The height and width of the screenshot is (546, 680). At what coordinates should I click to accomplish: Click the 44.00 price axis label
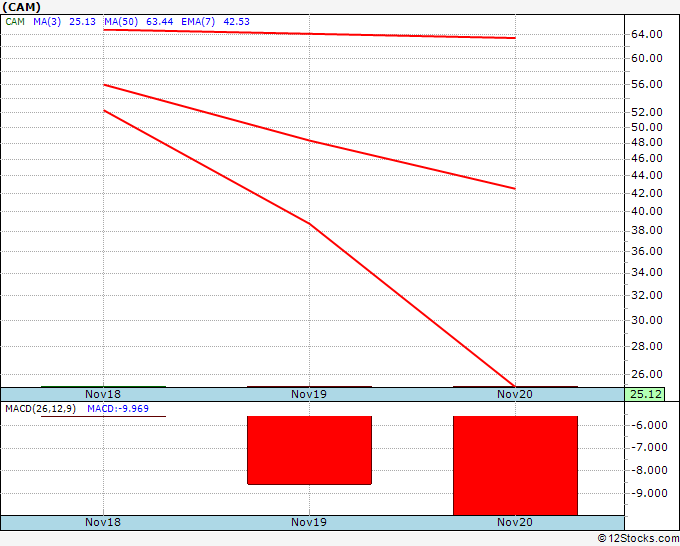647,175
